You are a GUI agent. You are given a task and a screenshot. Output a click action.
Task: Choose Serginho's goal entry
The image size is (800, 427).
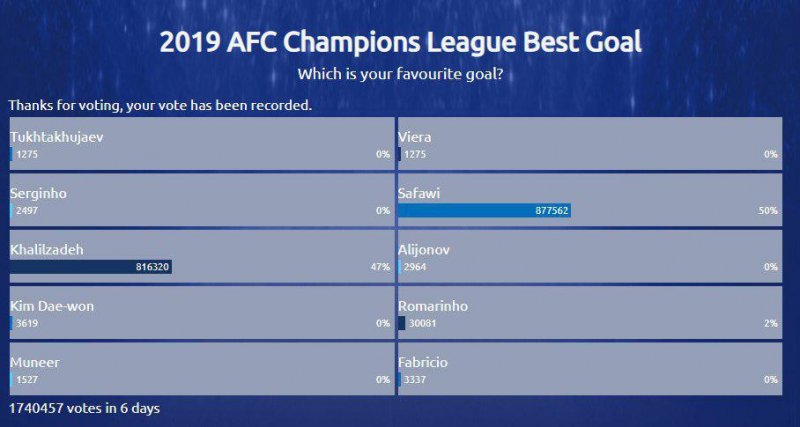click(x=39, y=193)
